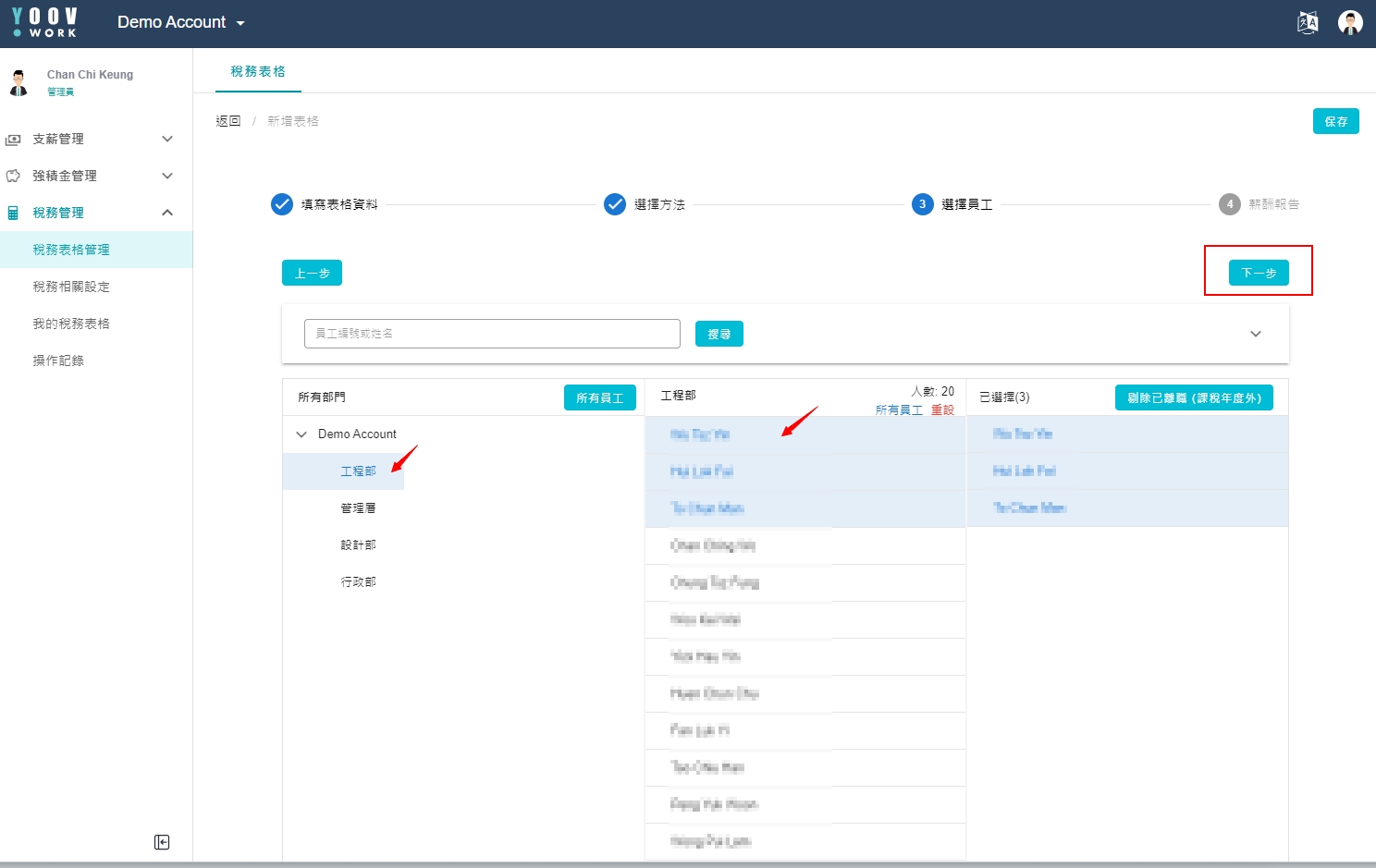The width and height of the screenshot is (1376, 868).
Task: Select the 管理層 department
Action: click(358, 508)
